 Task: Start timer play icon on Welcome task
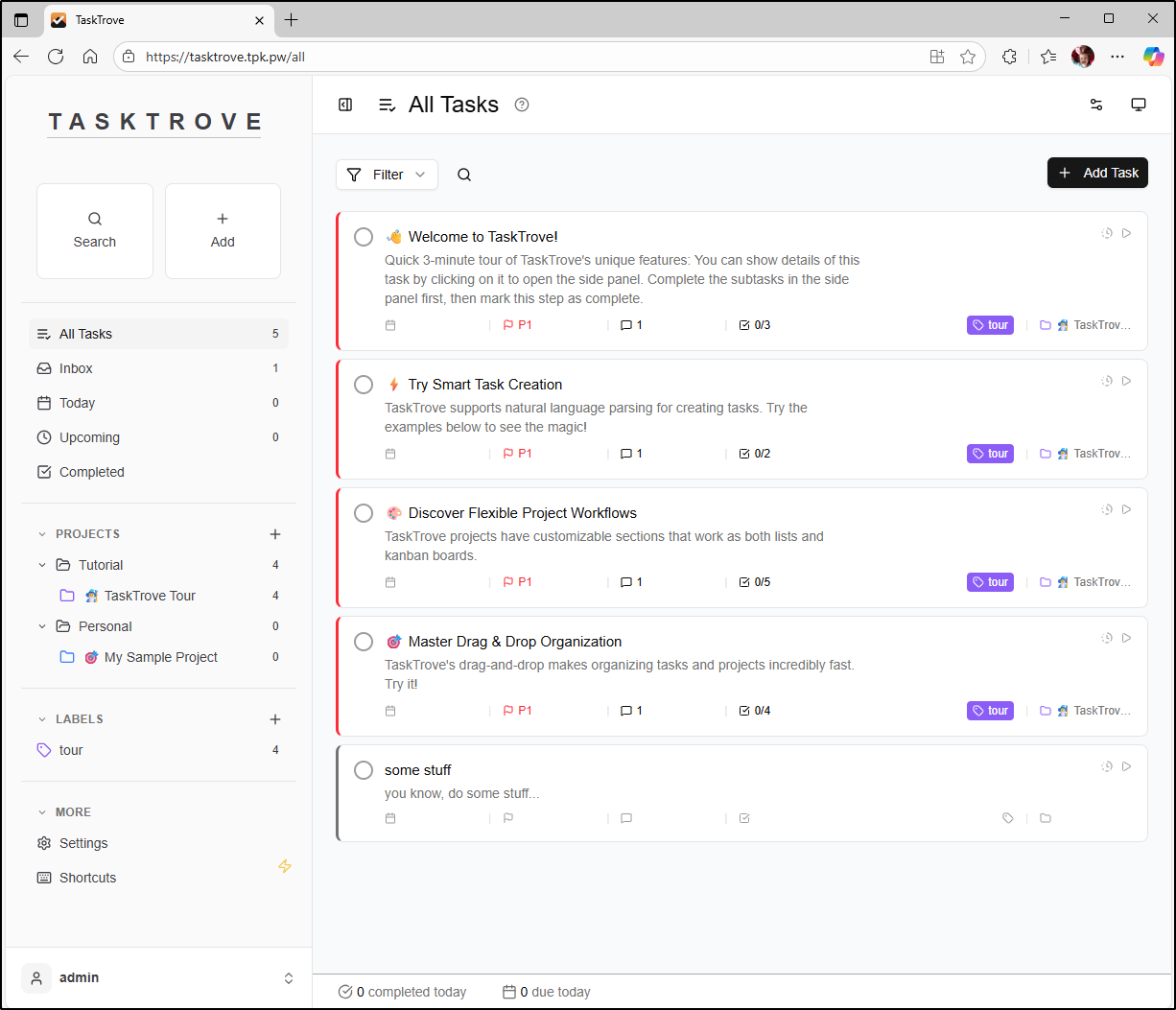(1127, 233)
